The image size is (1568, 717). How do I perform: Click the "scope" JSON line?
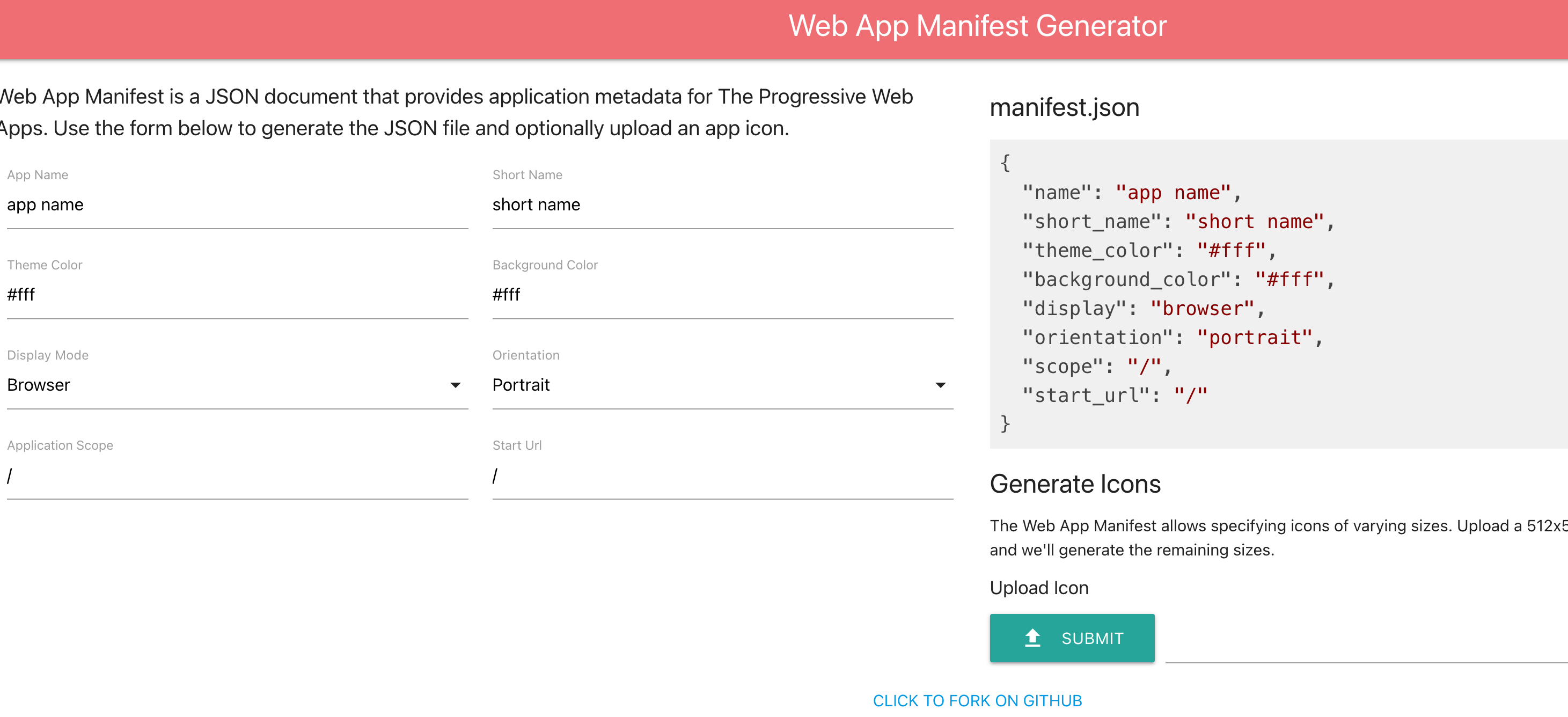coord(1096,367)
